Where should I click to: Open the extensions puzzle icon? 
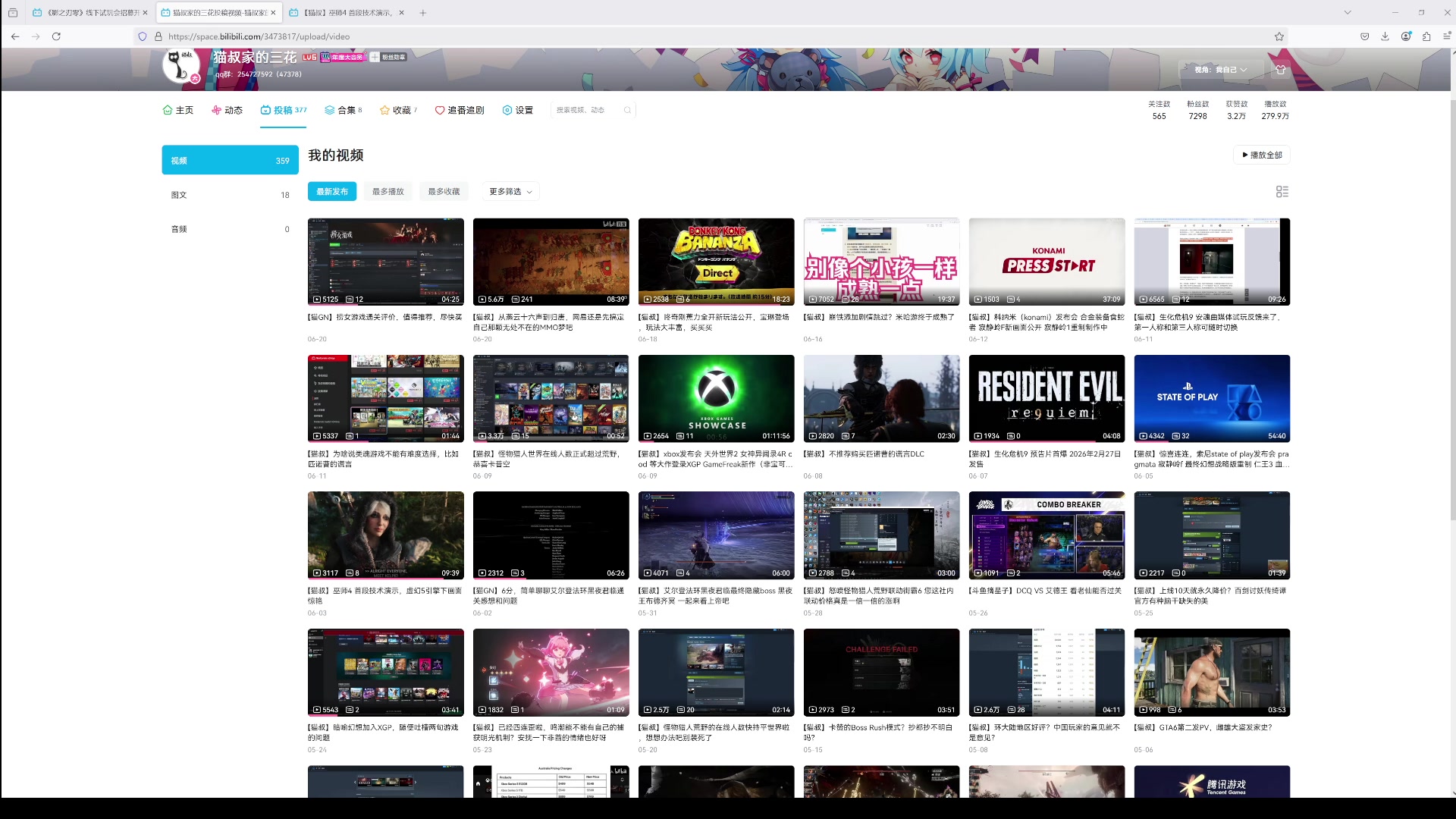point(1426,36)
